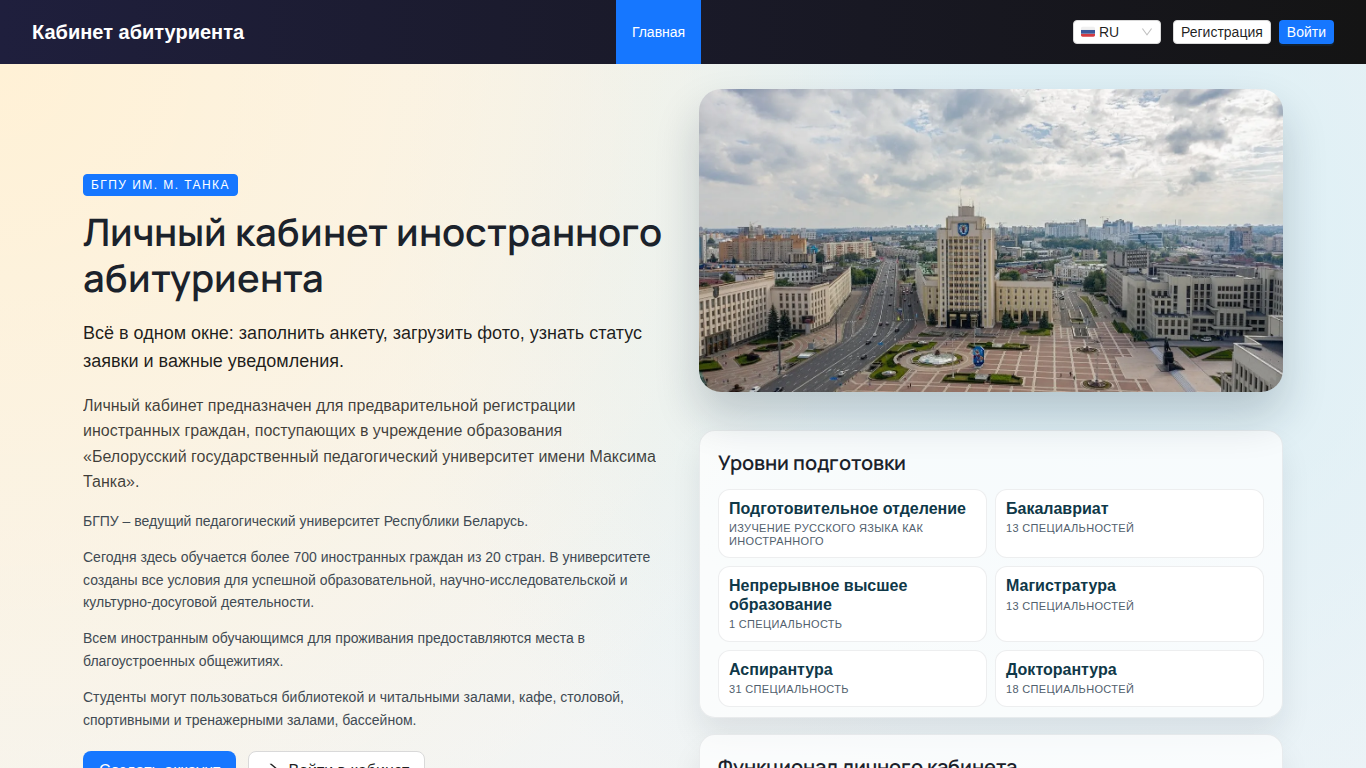Click the blue Войти button in header
The image size is (1366, 768).
[1307, 32]
